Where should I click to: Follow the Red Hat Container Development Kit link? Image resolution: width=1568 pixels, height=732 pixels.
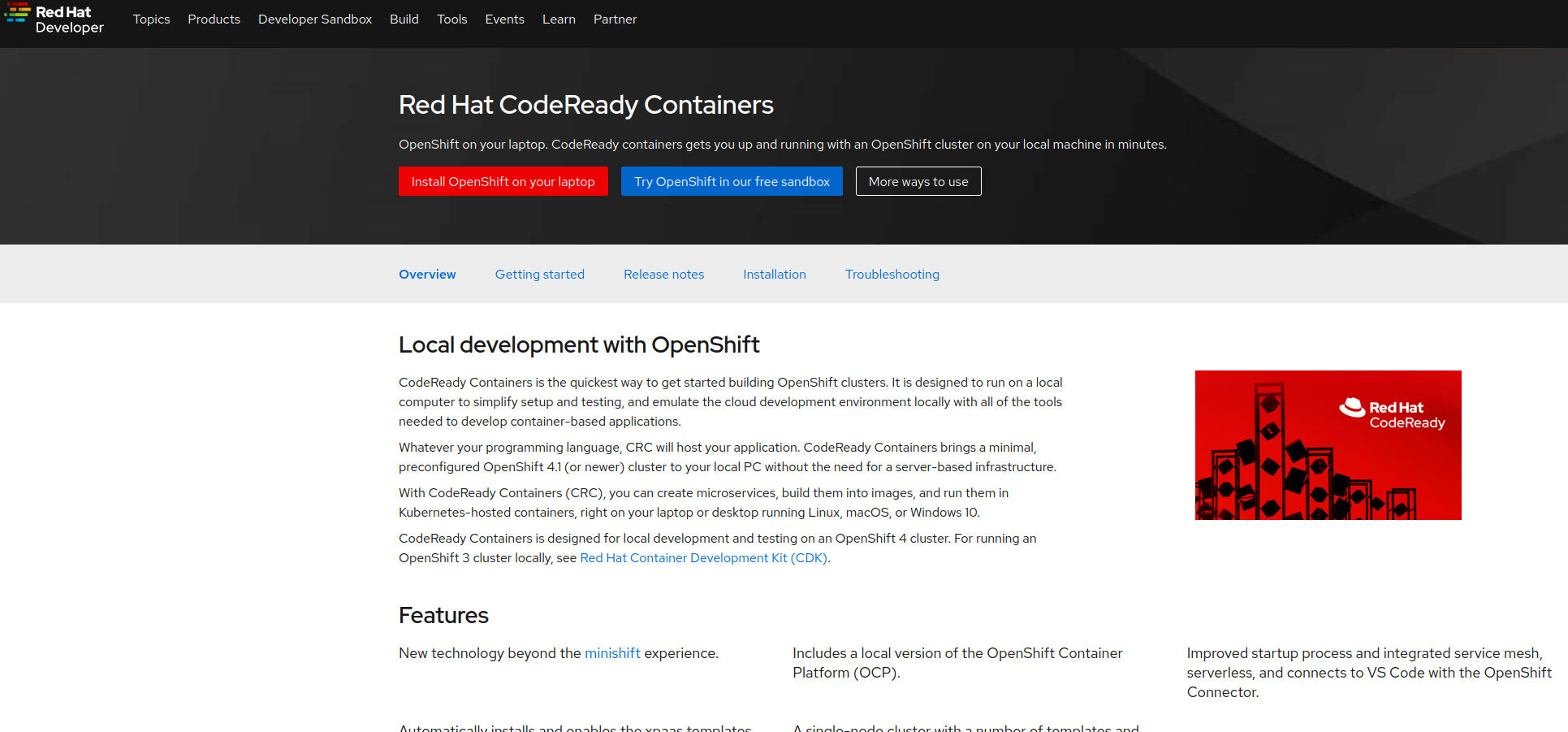coord(703,558)
